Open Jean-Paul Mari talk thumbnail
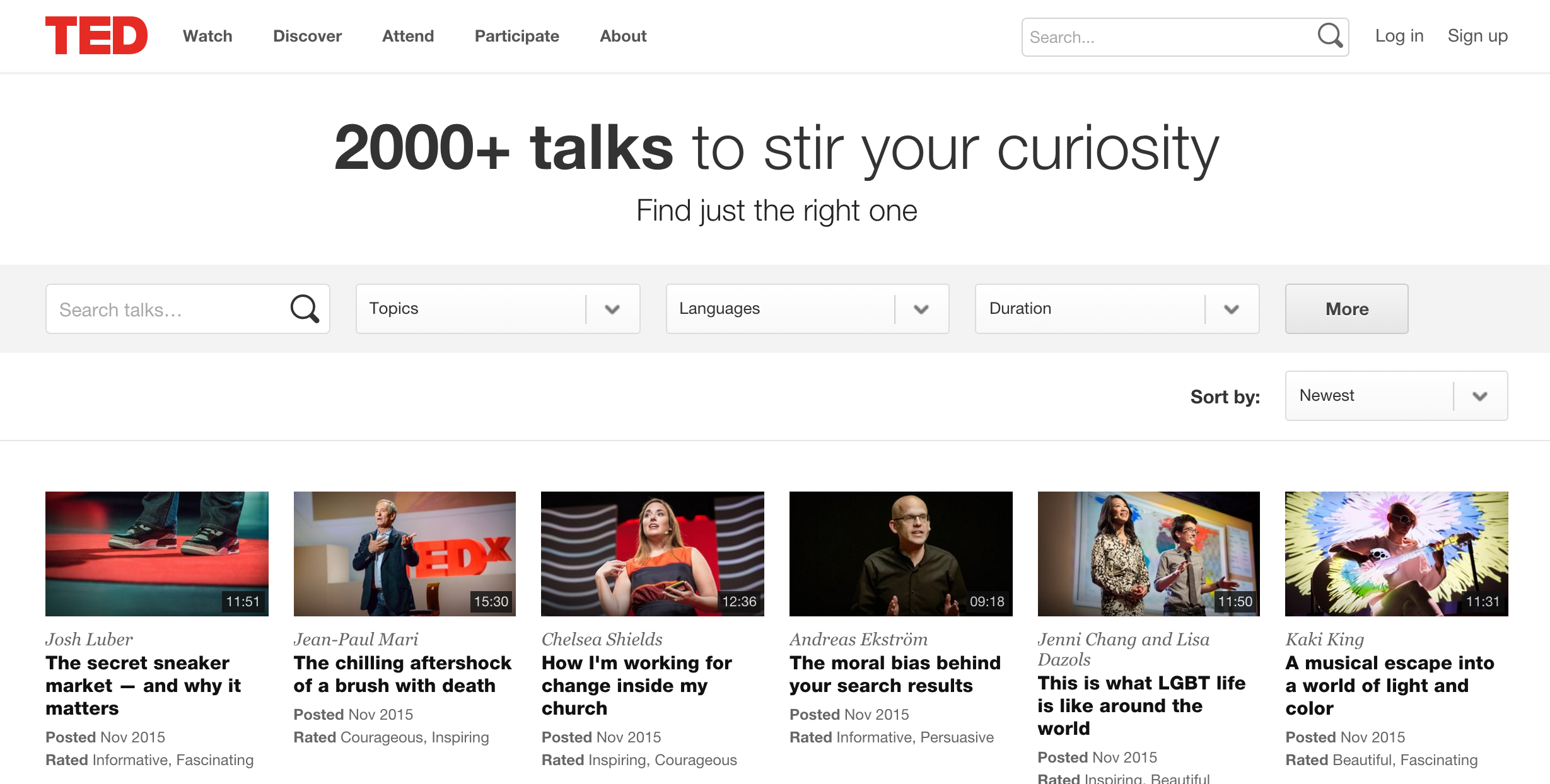The image size is (1550, 784). [x=405, y=554]
